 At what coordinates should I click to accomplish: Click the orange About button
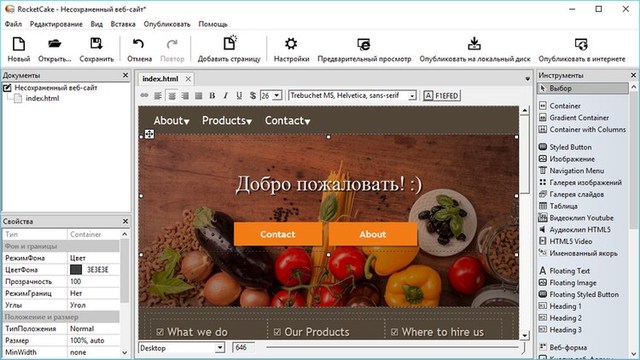[x=373, y=234]
